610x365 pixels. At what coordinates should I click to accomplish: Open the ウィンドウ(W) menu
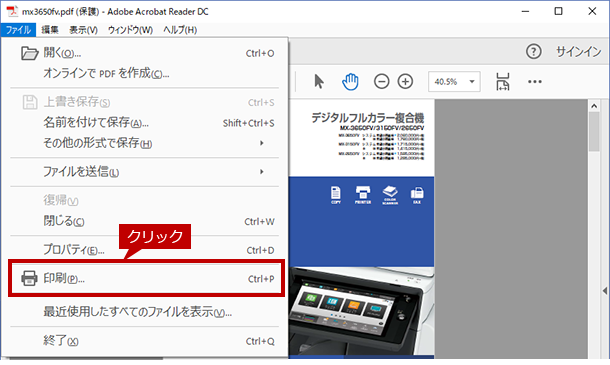[130, 30]
